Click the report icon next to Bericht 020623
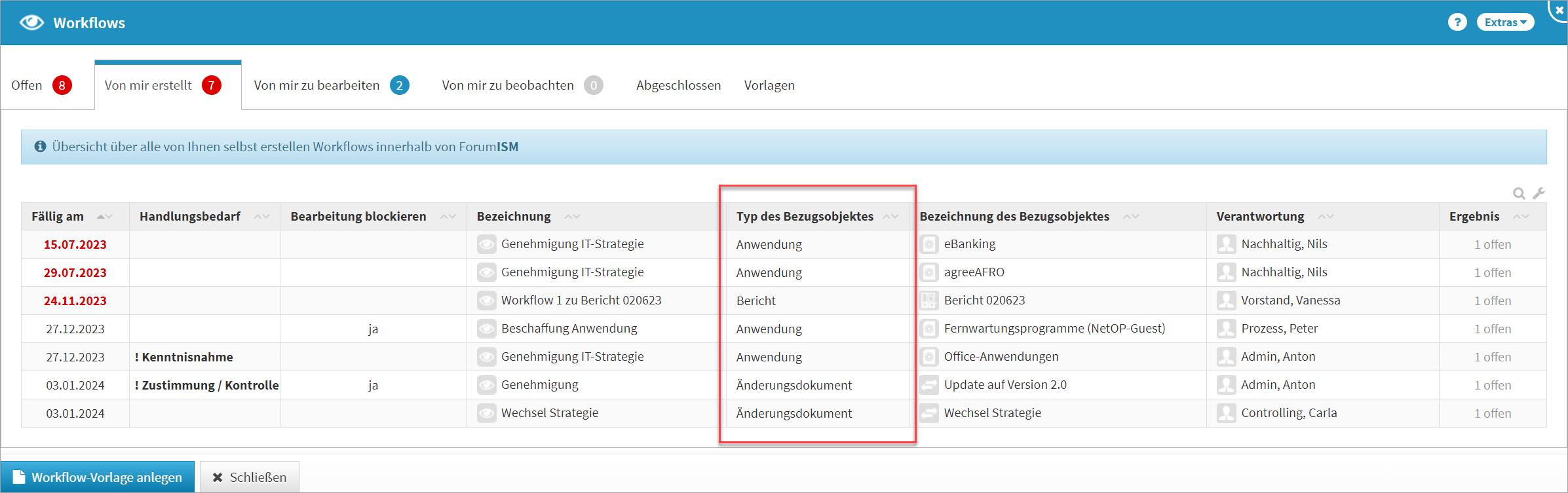The height and width of the screenshot is (493, 1568). pyautogui.click(x=928, y=301)
